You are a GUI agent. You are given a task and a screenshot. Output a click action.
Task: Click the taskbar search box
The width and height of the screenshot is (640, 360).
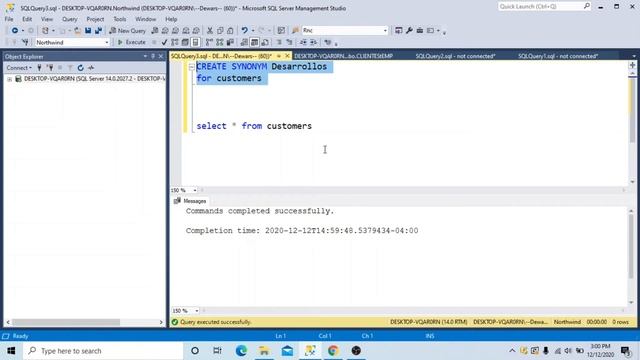click(103, 351)
